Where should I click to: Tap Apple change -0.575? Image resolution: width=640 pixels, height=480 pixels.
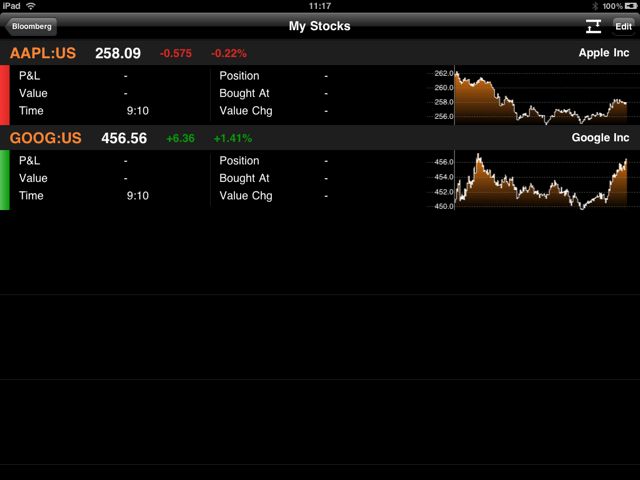(x=176, y=53)
